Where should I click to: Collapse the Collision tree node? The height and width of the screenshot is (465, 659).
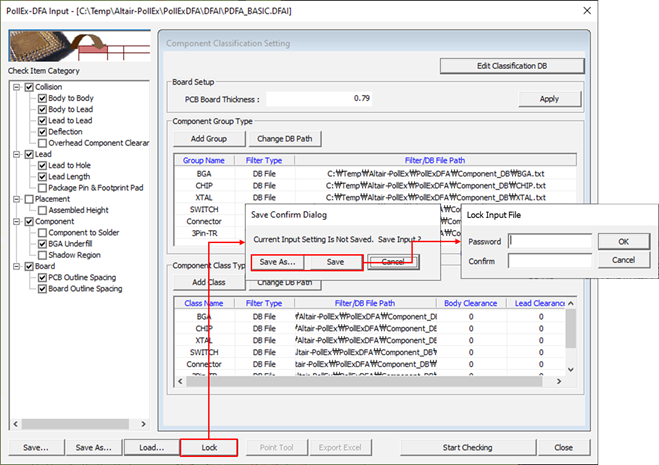[17, 88]
